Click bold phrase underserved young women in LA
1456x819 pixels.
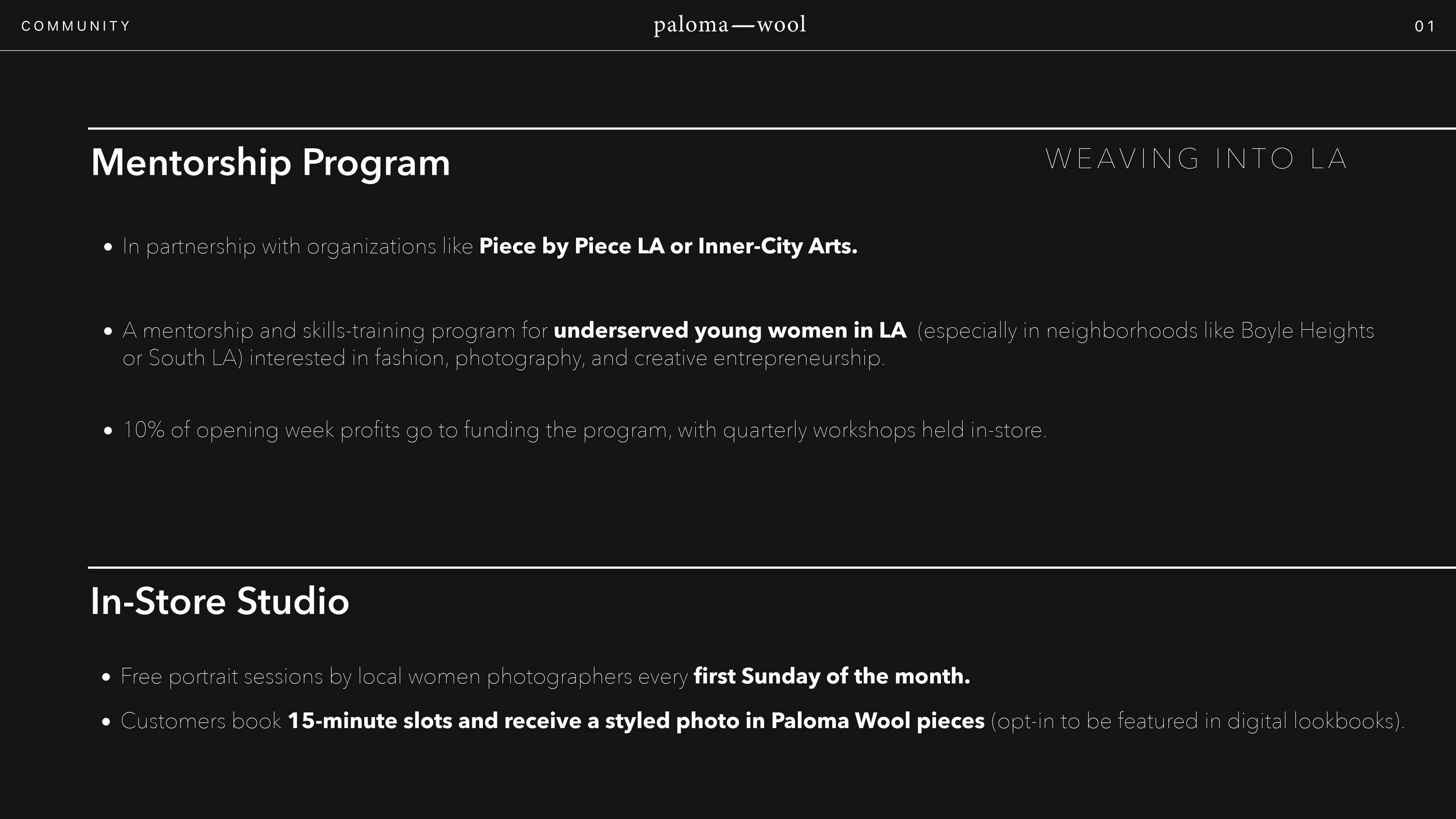pos(730,331)
